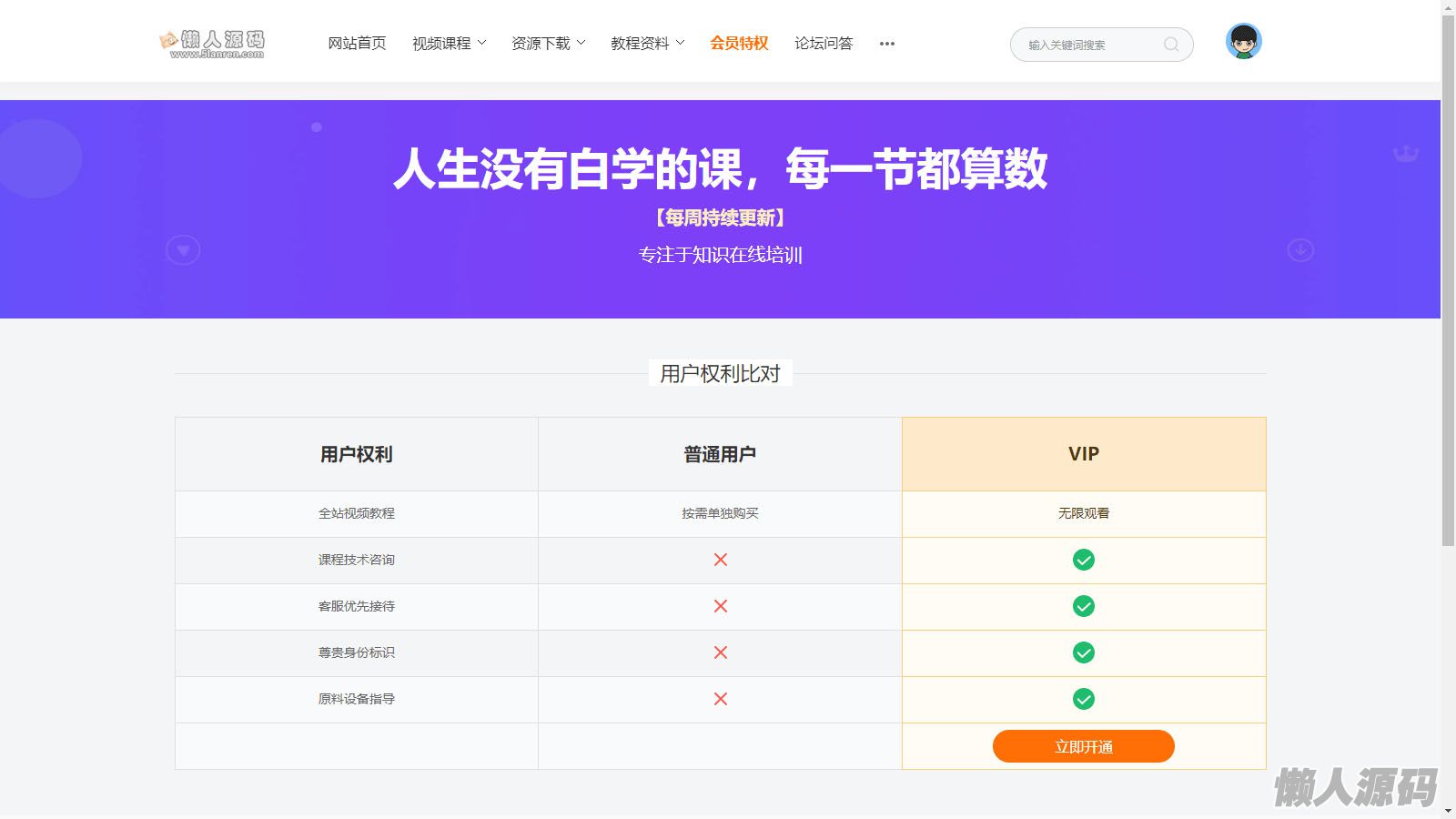Viewport: 1456px width, 819px height.
Task: Click the 懒人源码 site logo
Action: tap(212, 44)
